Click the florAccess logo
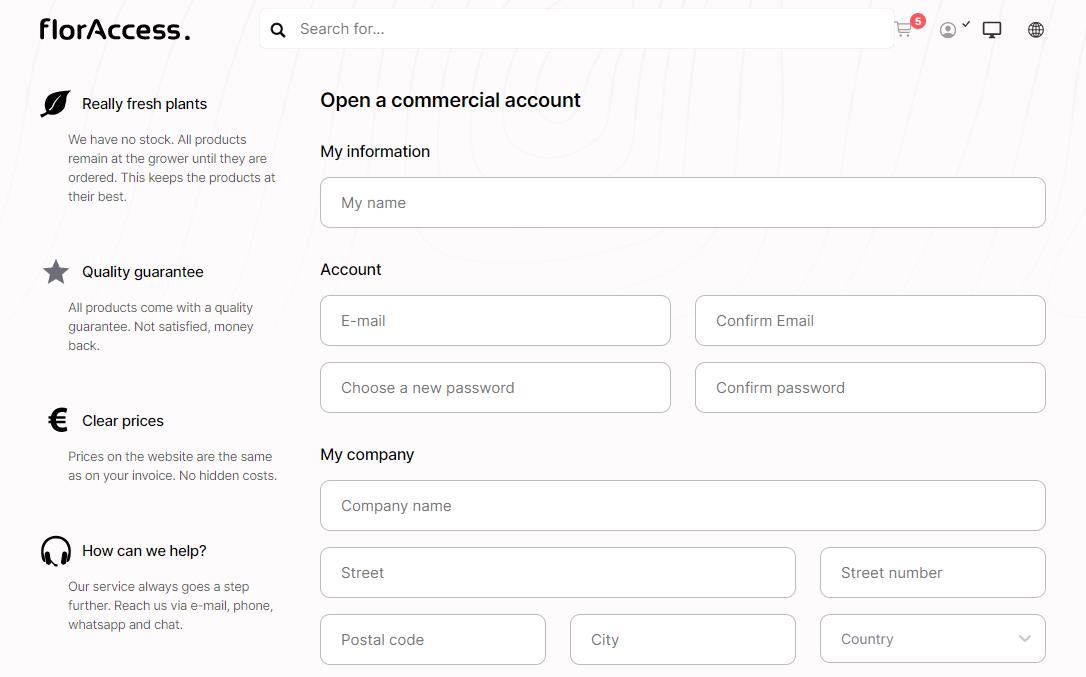 click(x=114, y=30)
